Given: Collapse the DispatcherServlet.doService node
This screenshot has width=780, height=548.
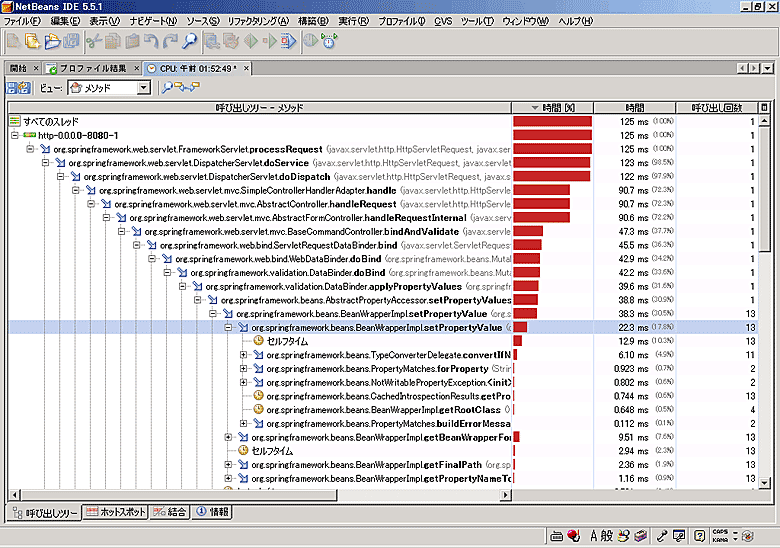Looking at the screenshot, I should pos(45,163).
